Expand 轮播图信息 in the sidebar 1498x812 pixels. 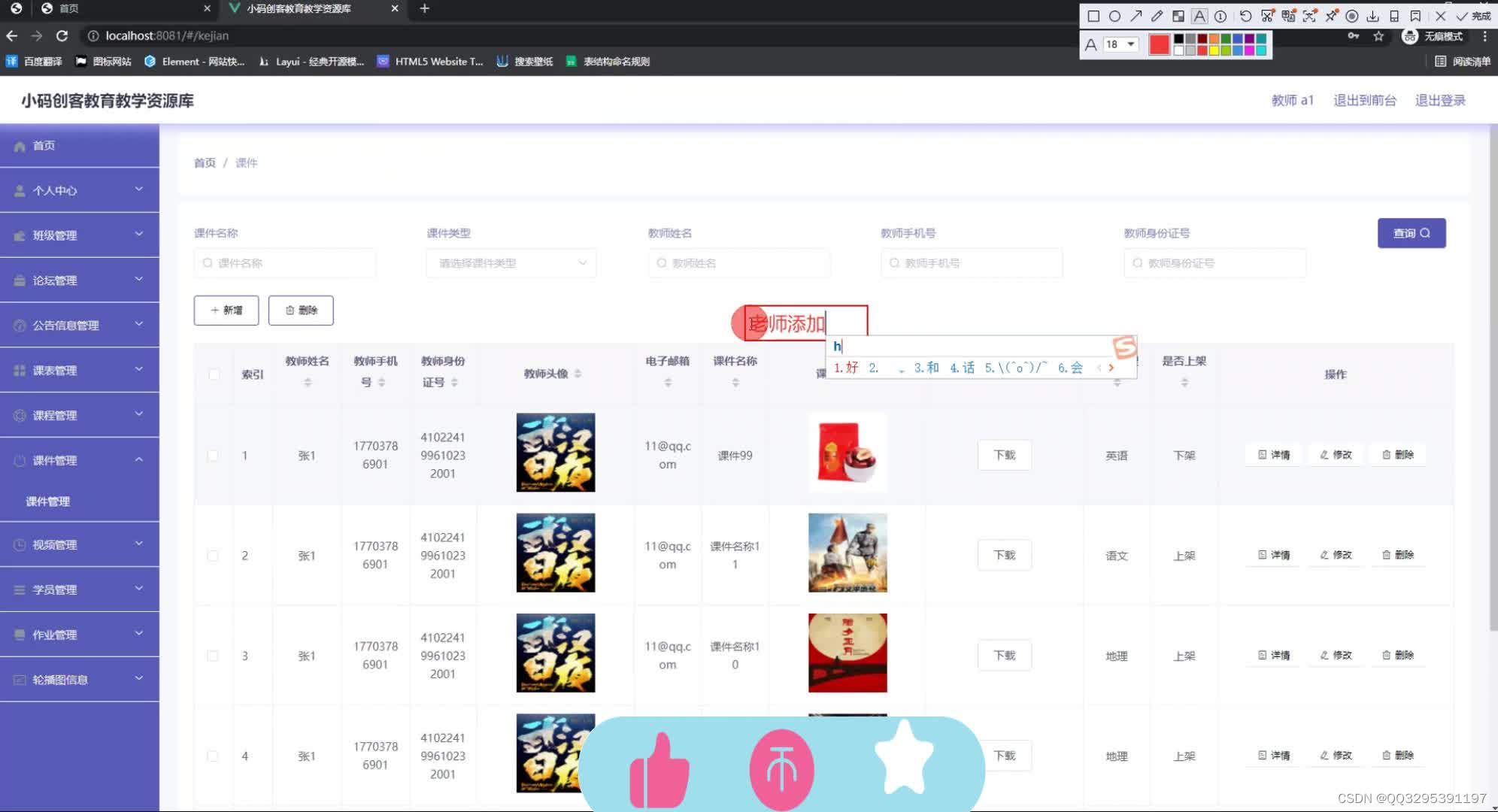(x=79, y=680)
